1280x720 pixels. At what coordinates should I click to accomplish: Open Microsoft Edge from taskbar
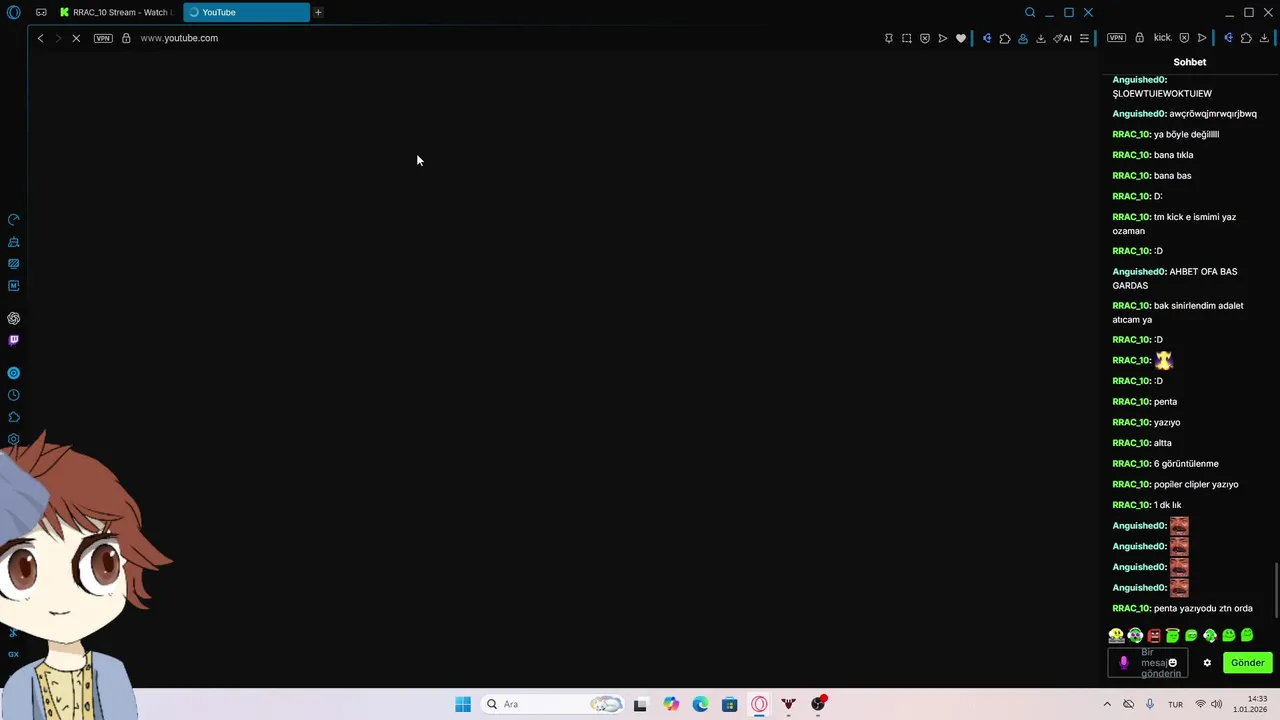coord(700,704)
